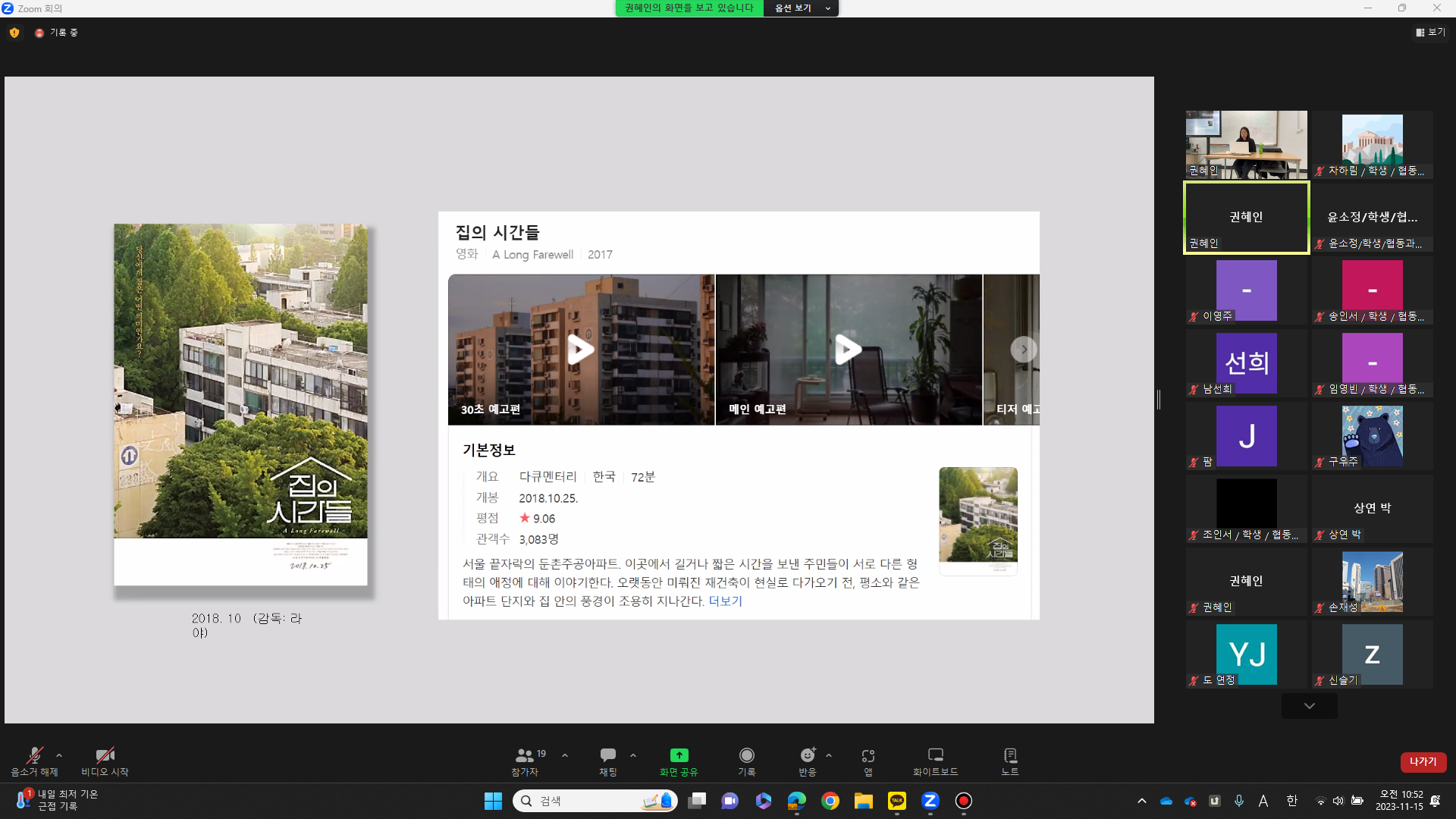Viewport: 1456px width, 819px height.
Task: Select 상연 박 participant tile
Action: [1373, 509]
